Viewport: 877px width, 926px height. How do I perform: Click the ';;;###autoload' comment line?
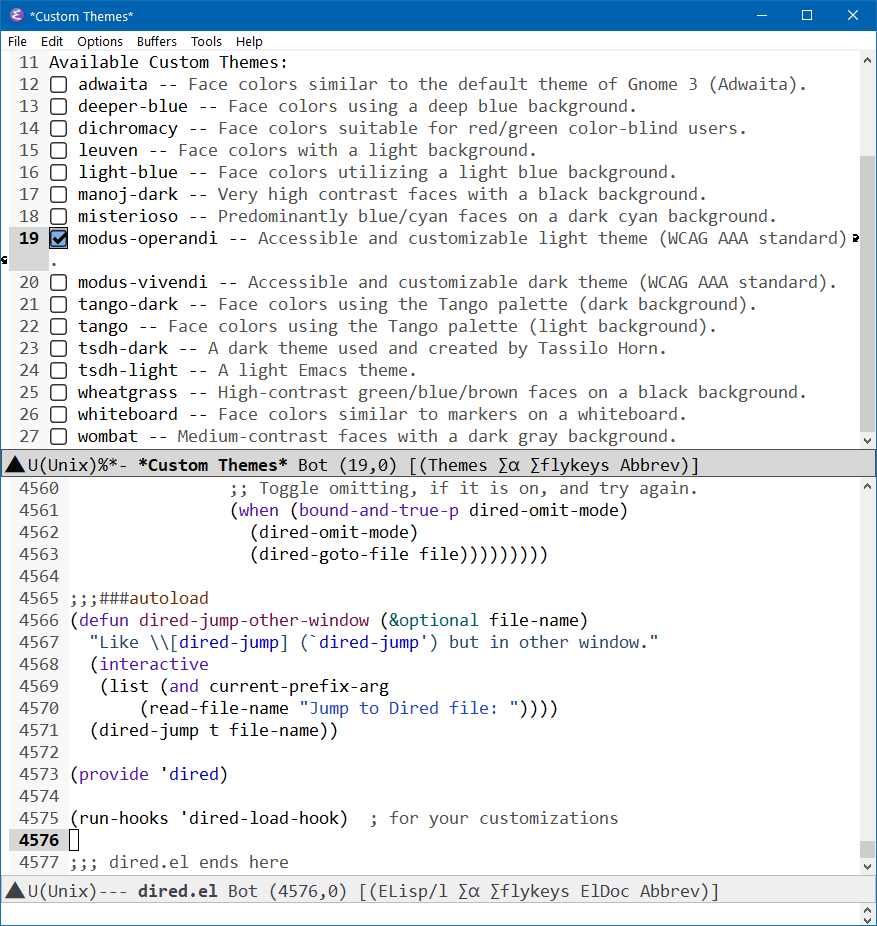click(x=139, y=598)
